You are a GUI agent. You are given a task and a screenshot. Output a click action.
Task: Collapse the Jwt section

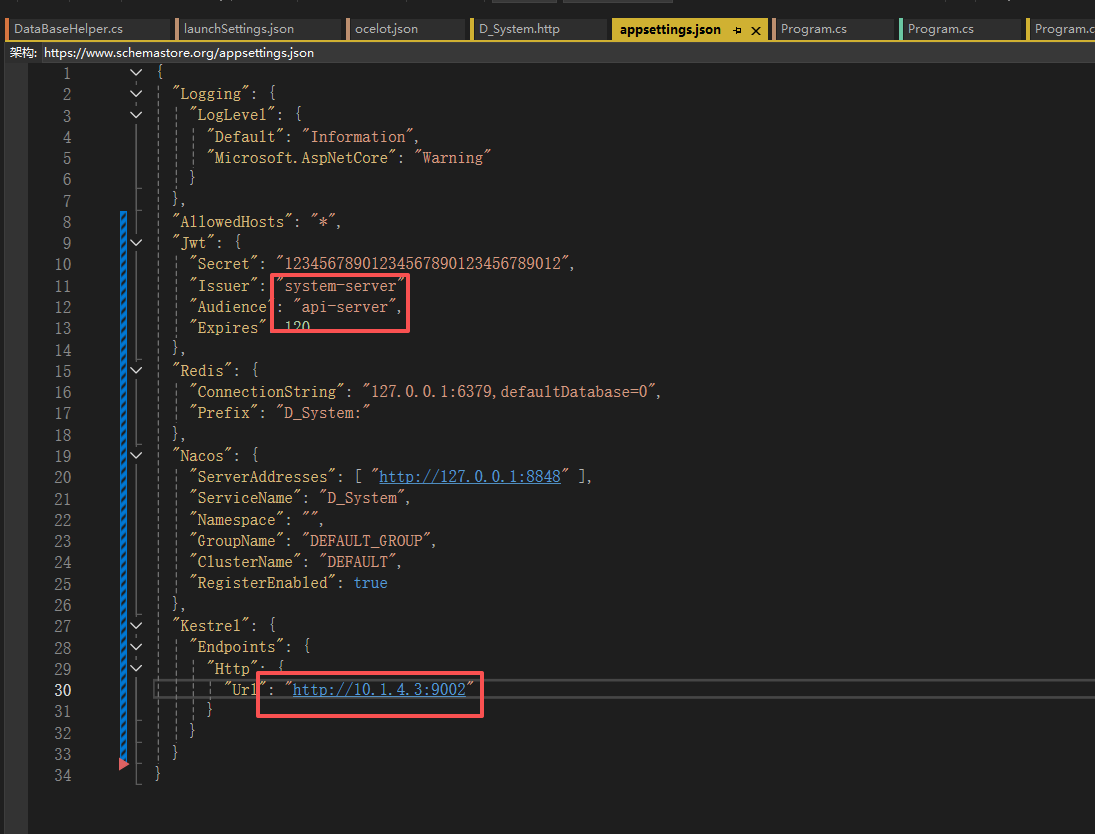[x=136, y=242]
